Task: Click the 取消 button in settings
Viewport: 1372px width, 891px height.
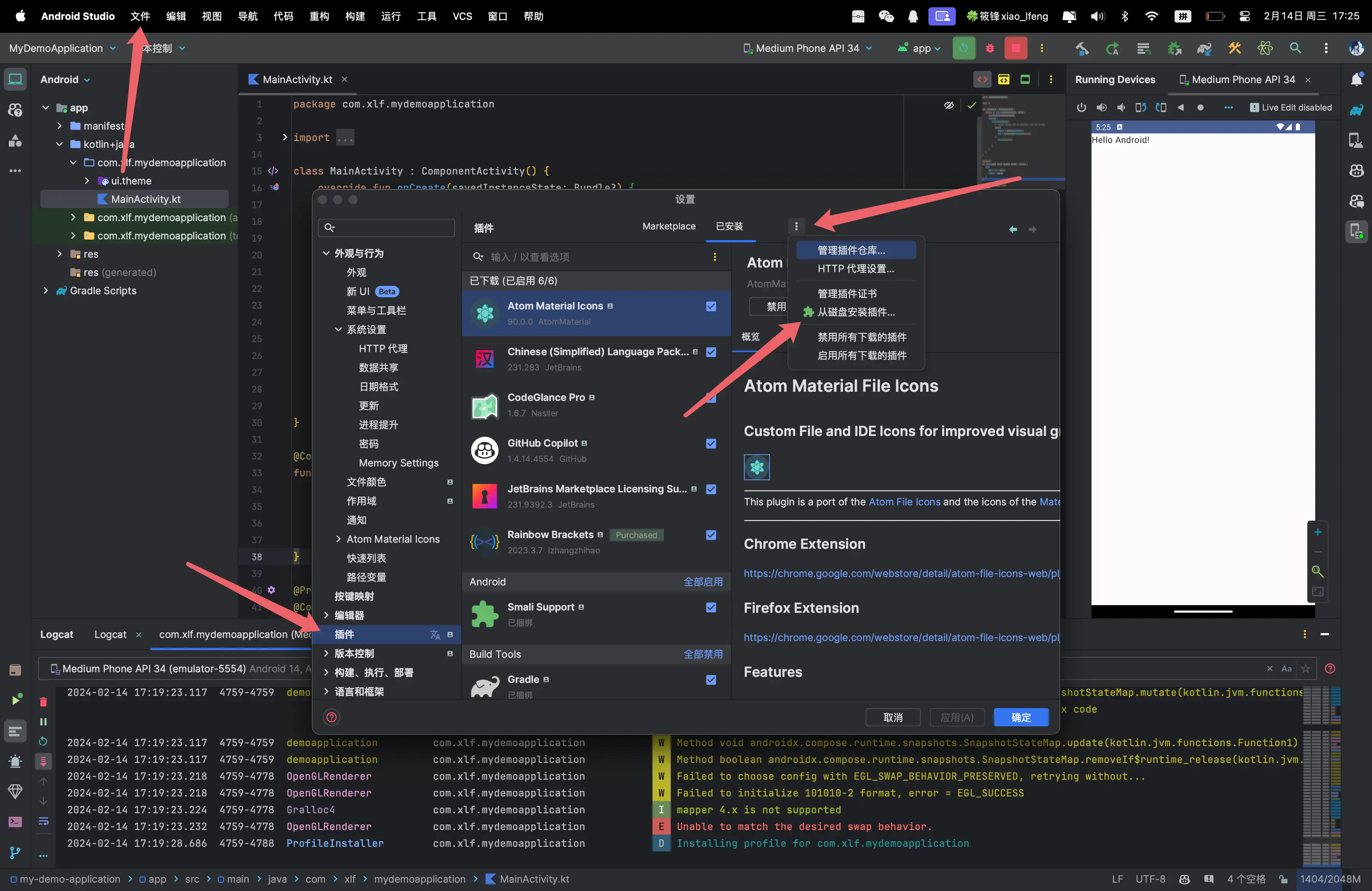Action: click(x=893, y=718)
